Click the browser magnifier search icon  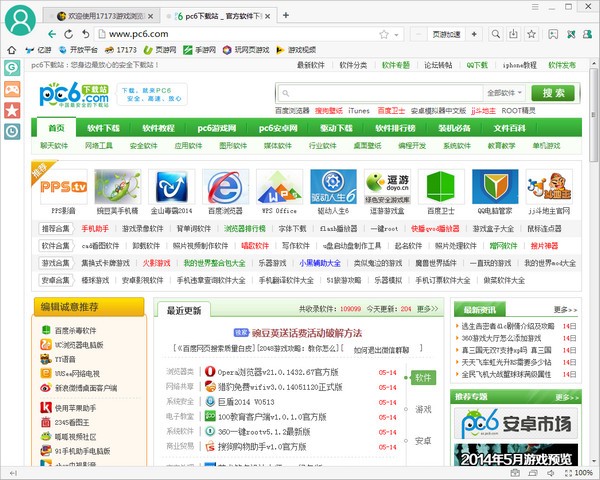(496, 34)
